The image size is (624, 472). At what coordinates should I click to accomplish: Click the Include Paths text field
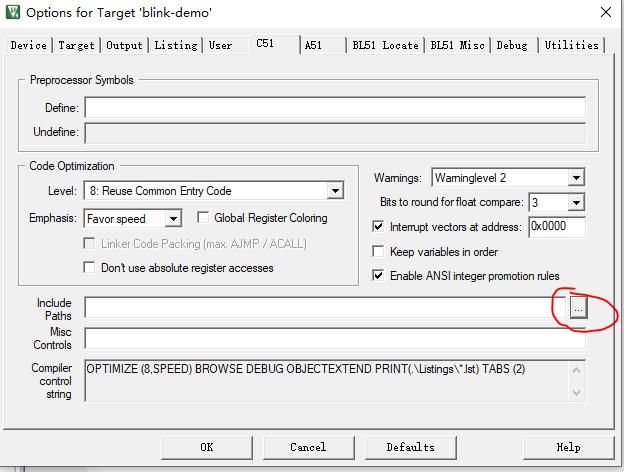pyautogui.click(x=326, y=308)
